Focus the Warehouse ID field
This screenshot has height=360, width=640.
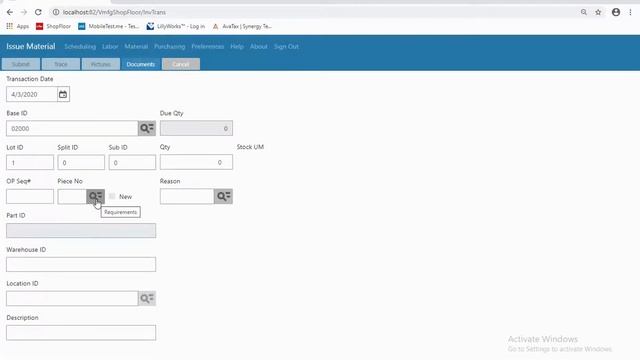[81, 264]
